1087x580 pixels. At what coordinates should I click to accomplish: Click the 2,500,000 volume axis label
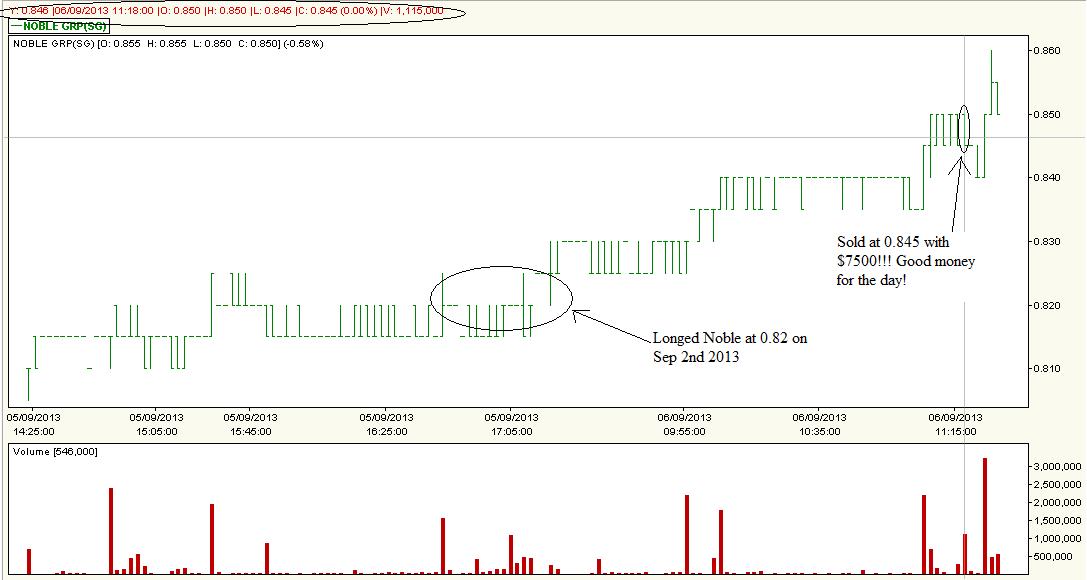[x=1058, y=485]
